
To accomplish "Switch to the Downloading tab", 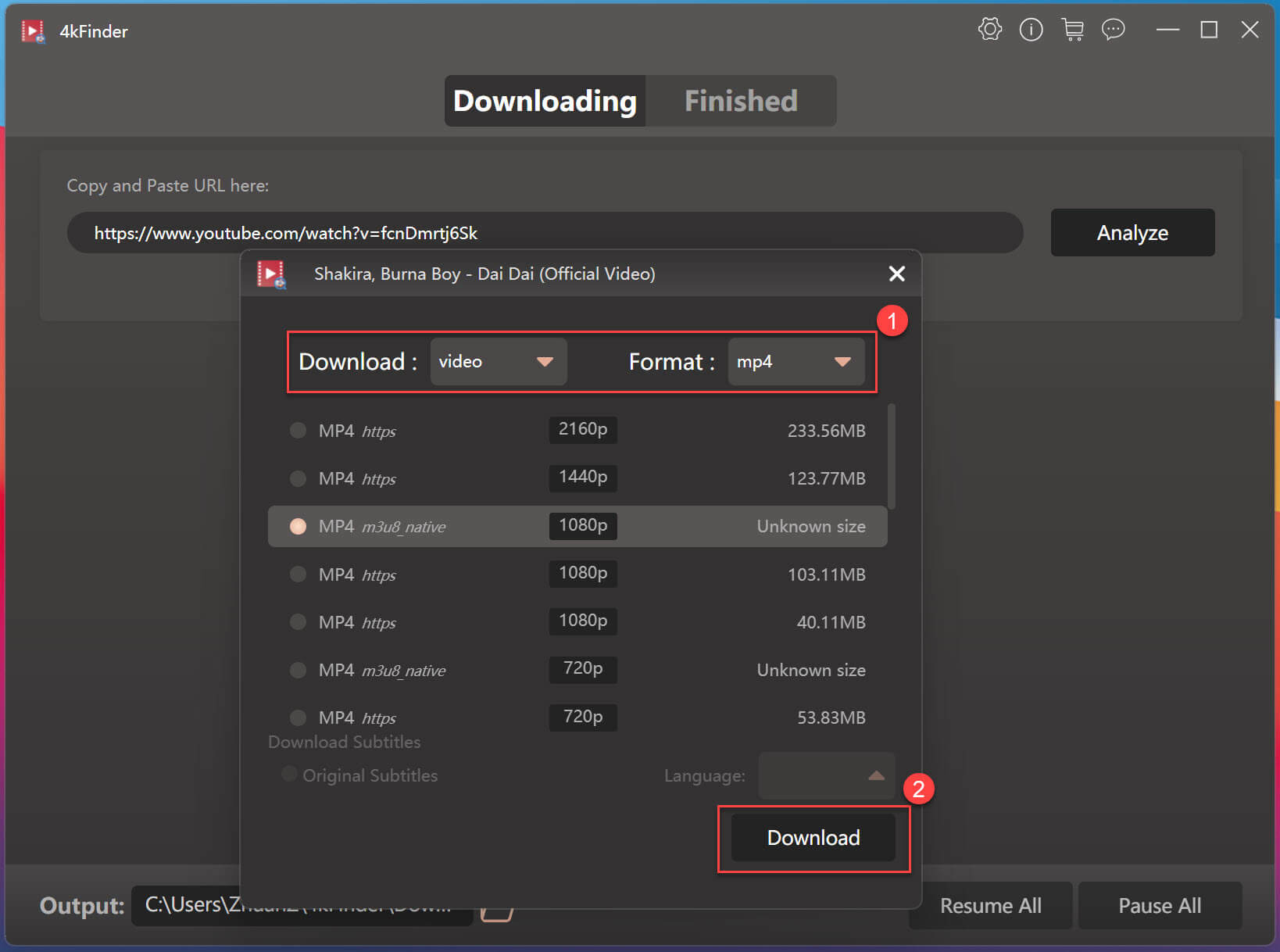I will pyautogui.click(x=545, y=101).
